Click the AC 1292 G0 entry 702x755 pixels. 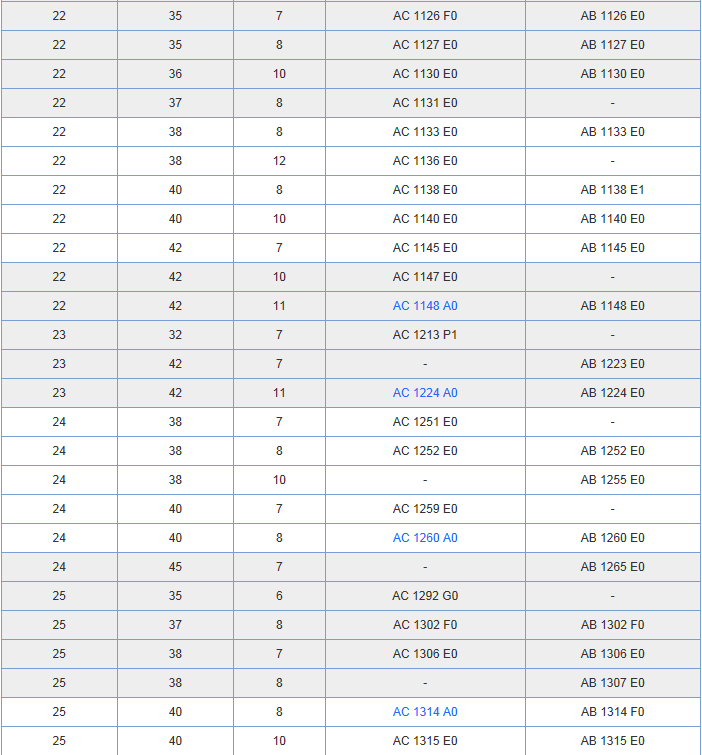pyautogui.click(x=425, y=596)
